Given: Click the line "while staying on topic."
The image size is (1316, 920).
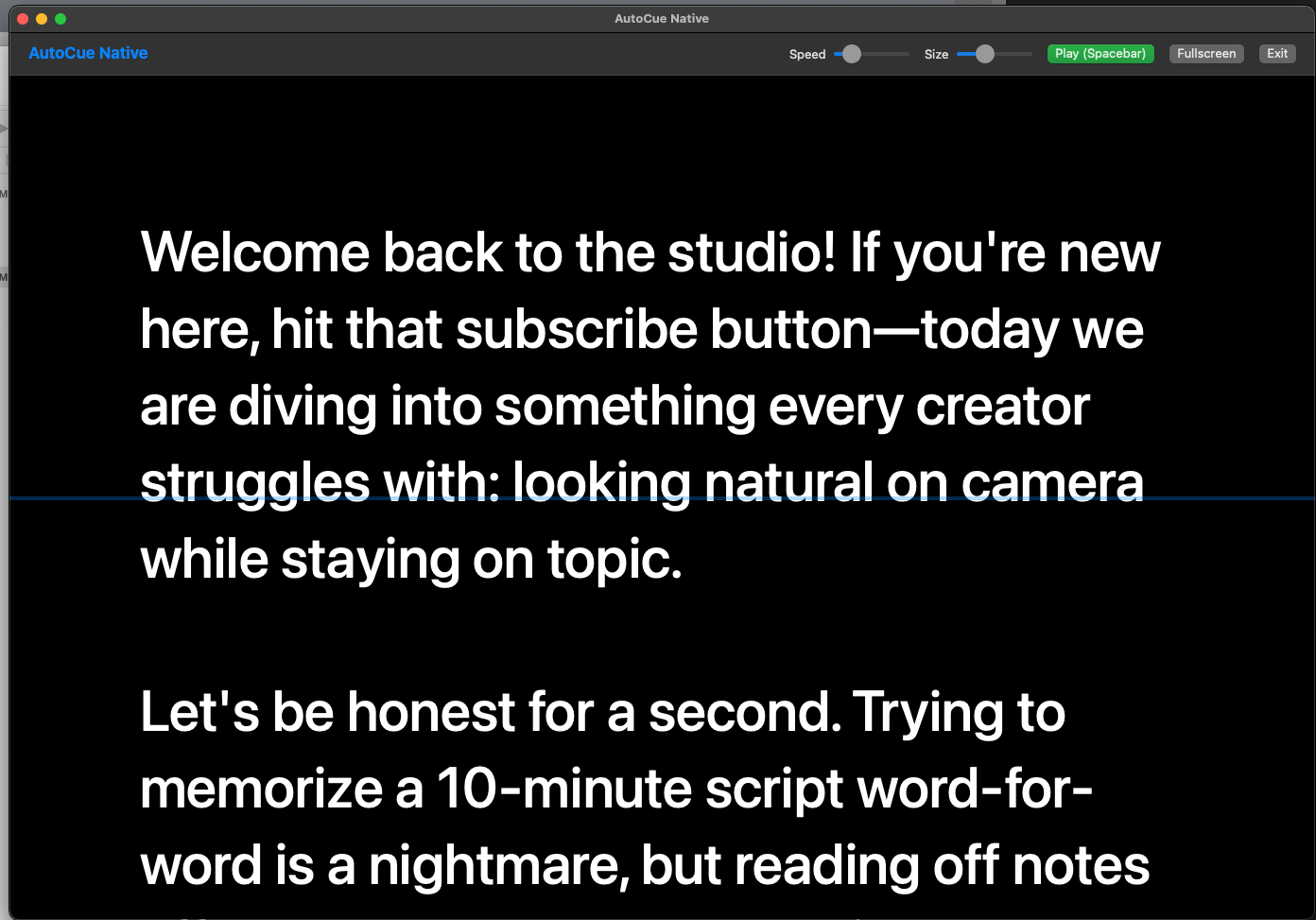Looking at the screenshot, I should 411,559.
